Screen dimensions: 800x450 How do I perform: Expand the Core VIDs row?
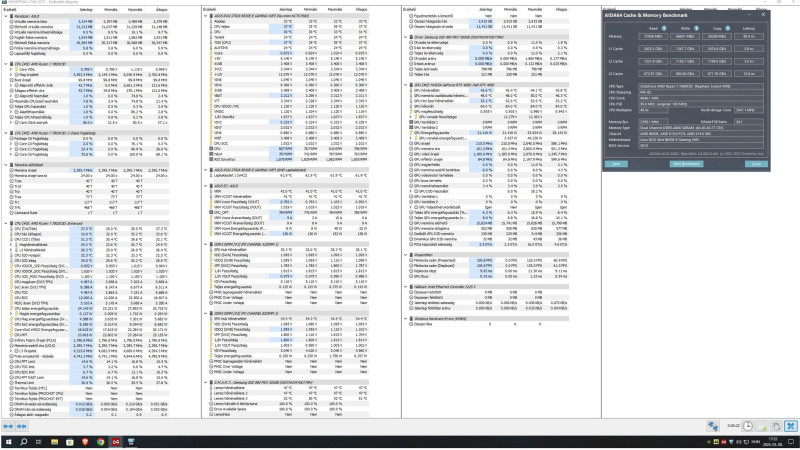coord(11,69)
